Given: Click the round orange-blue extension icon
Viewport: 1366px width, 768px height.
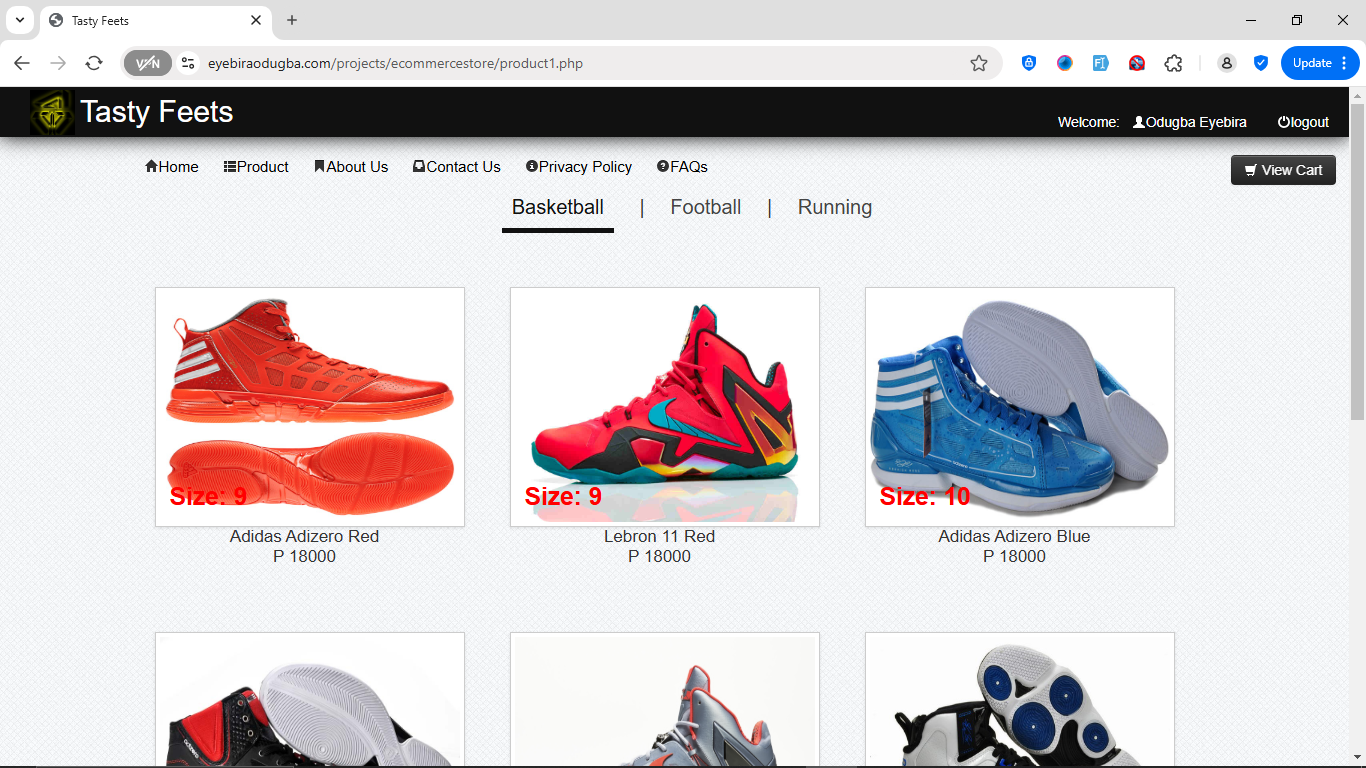Looking at the screenshot, I should [1065, 63].
